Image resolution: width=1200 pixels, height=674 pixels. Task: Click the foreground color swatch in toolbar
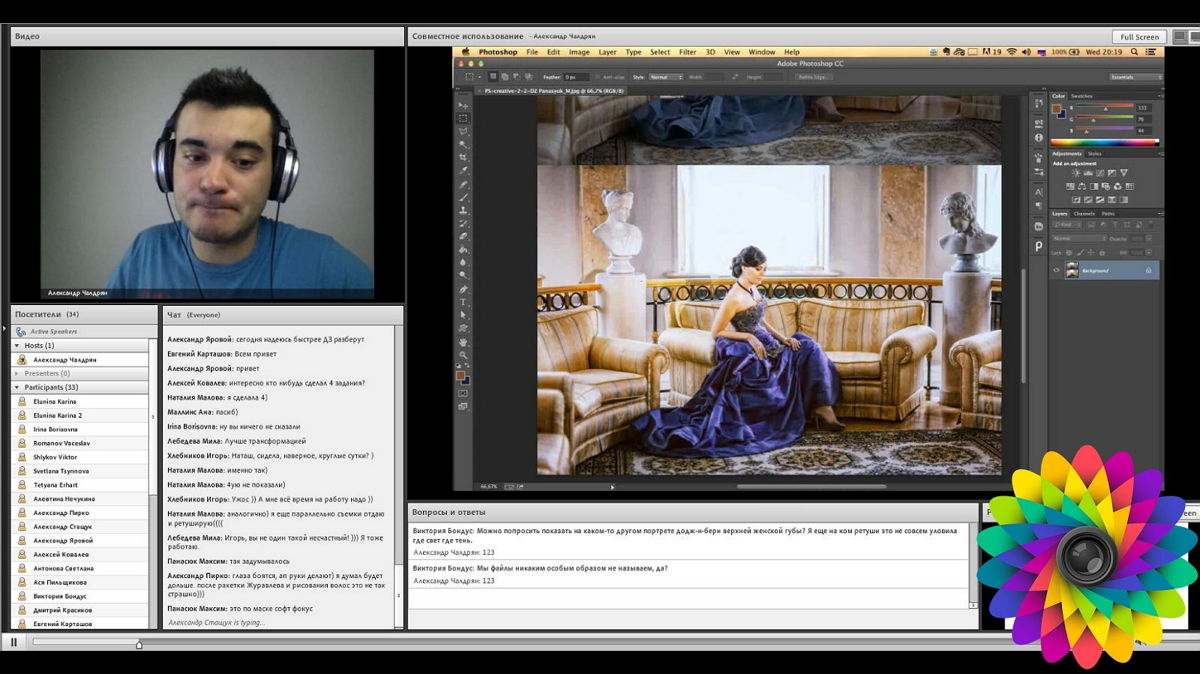tap(461, 375)
